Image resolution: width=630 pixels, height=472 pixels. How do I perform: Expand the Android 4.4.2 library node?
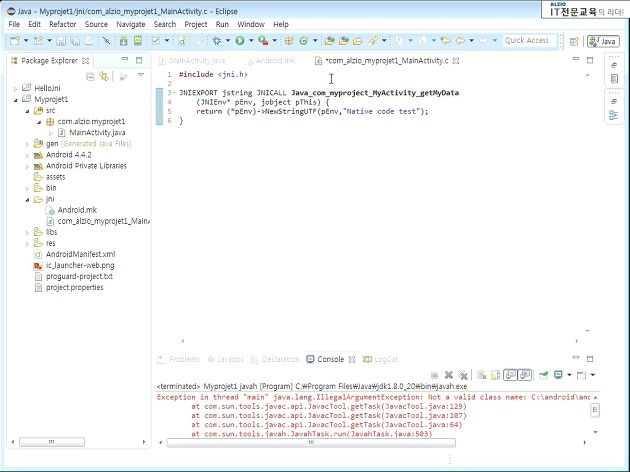[27, 155]
